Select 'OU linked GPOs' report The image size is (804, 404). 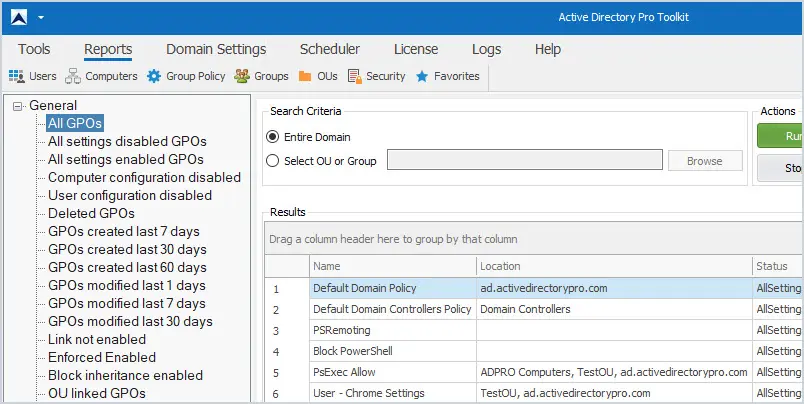tap(97, 393)
